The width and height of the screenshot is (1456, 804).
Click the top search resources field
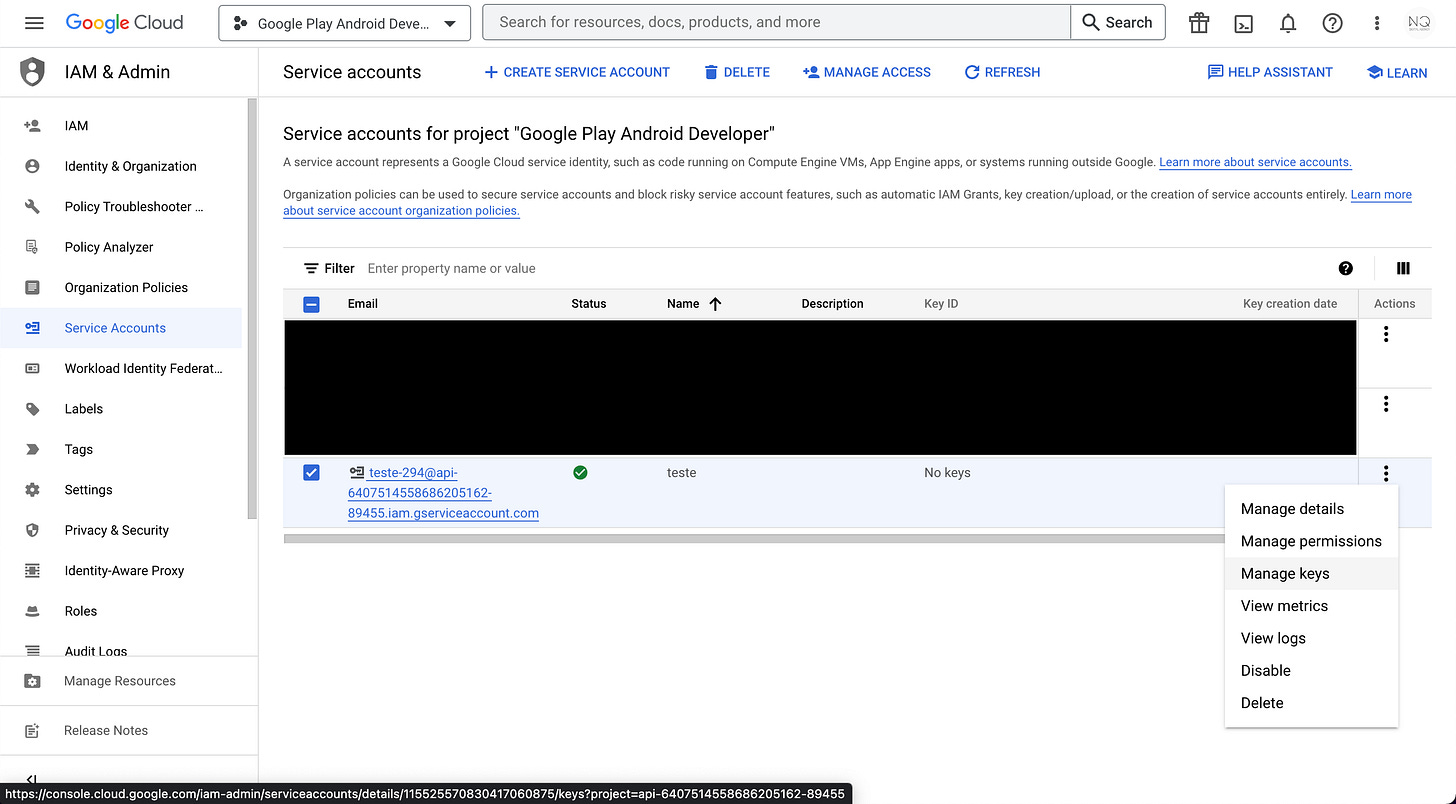pyautogui.click(x=776, y=22)
